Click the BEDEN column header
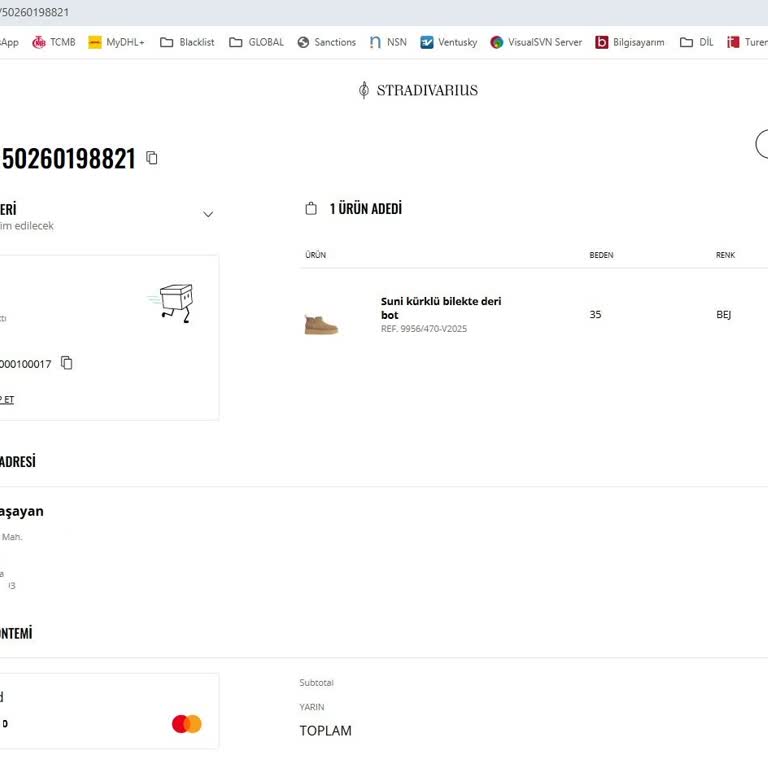The image size is (768, 768). tap(601, 255)
